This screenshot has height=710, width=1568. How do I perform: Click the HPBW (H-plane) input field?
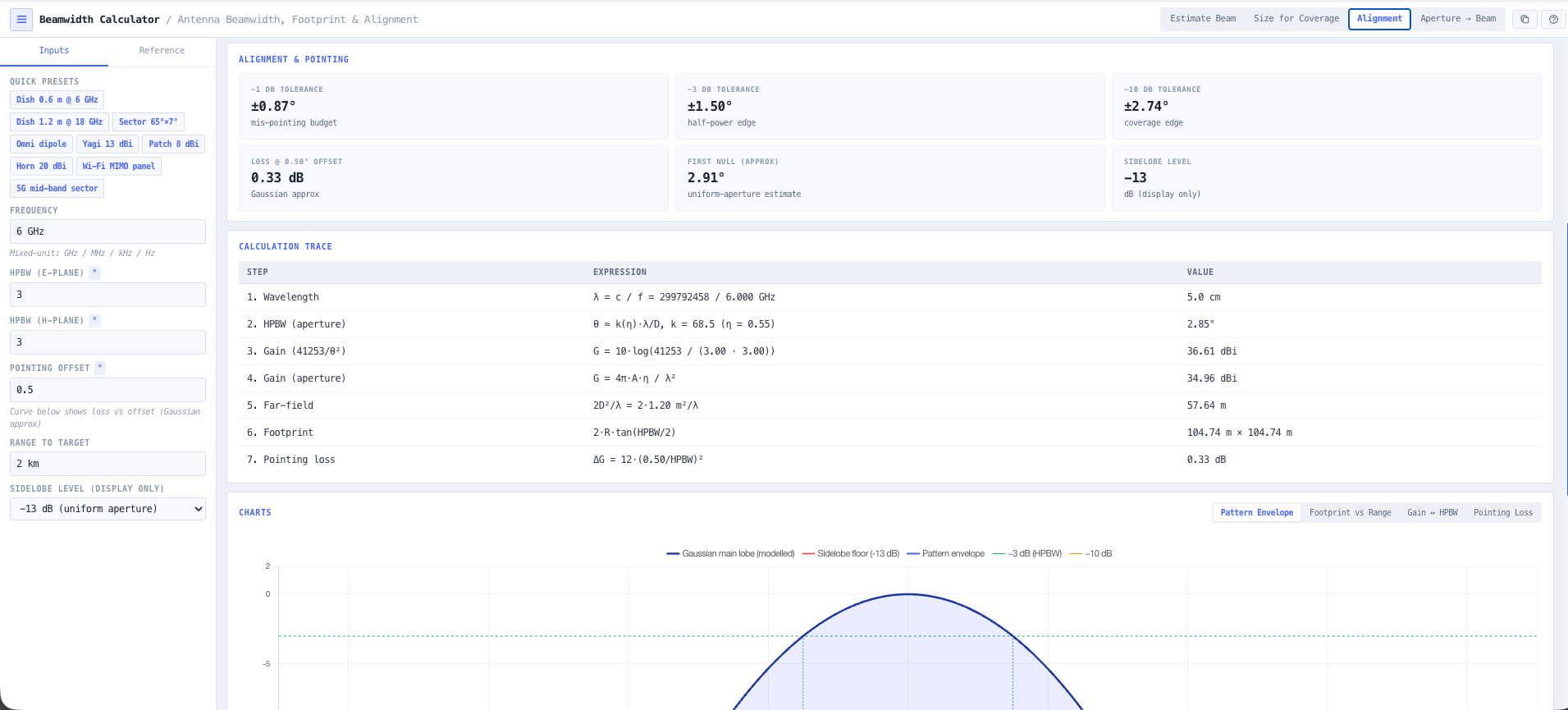tap(107, 342)
